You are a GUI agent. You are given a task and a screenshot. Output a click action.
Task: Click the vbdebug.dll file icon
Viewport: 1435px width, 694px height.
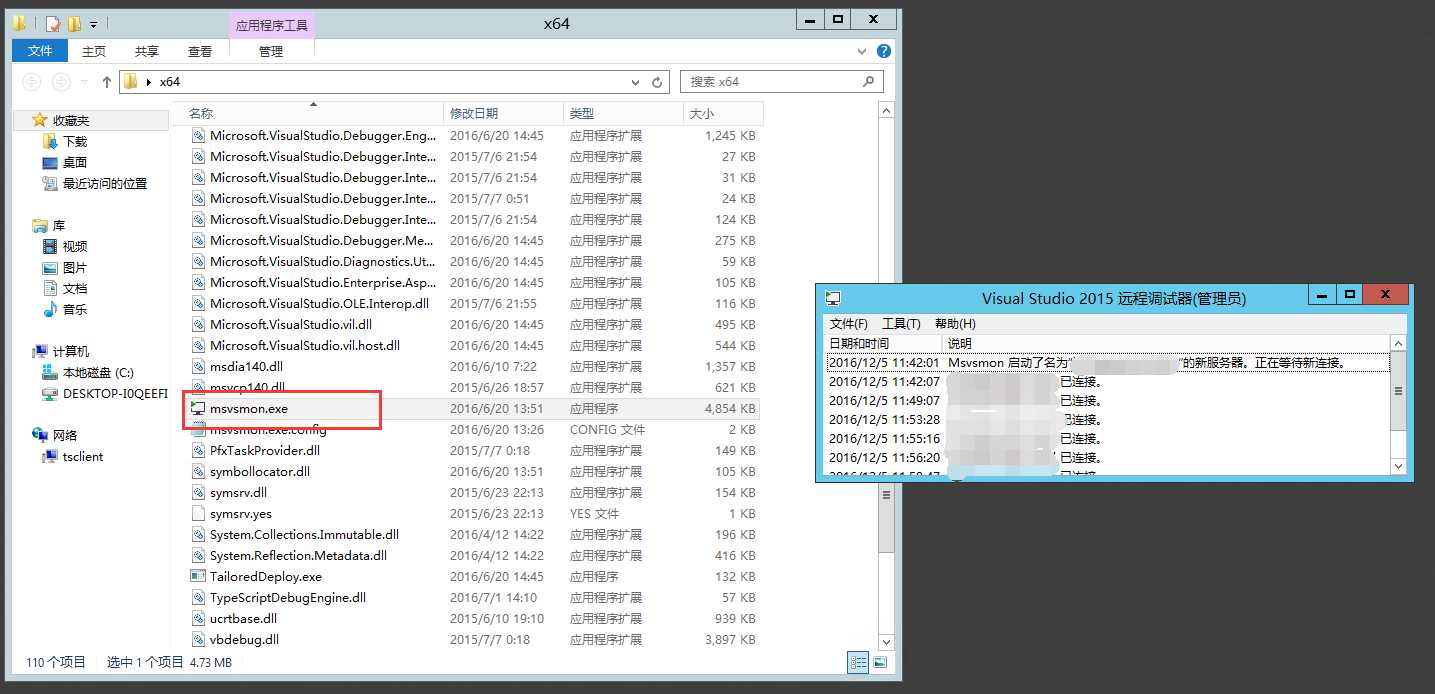click(198, 639)
